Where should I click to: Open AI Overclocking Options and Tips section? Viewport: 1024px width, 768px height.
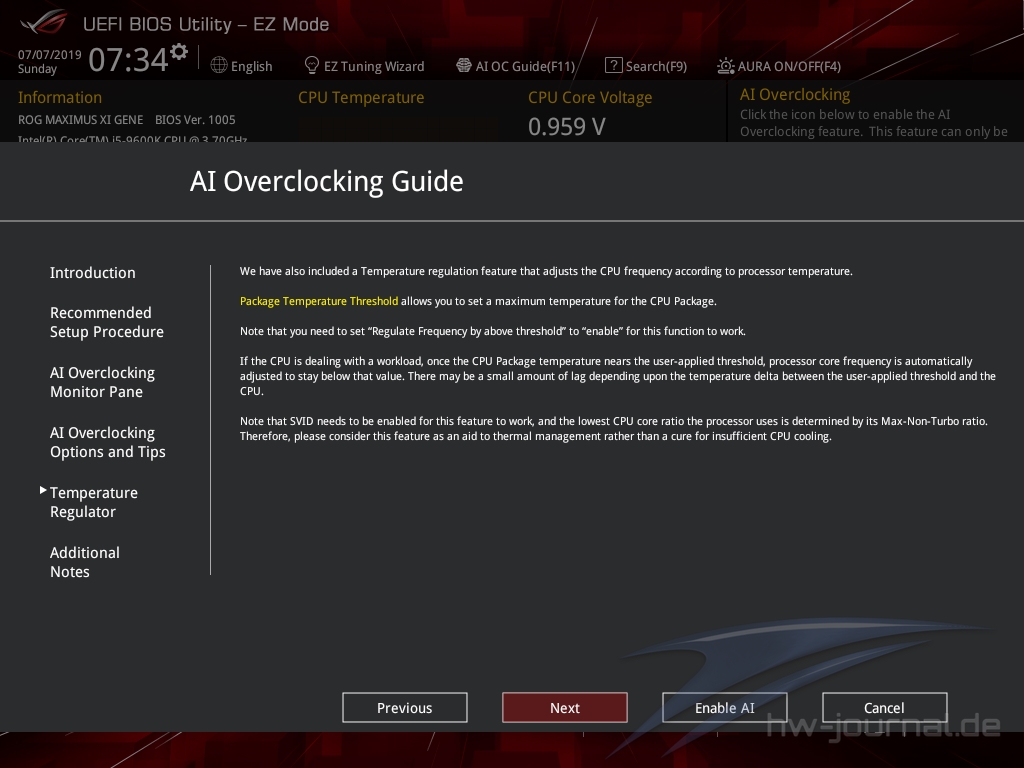(x=108, y=442)
